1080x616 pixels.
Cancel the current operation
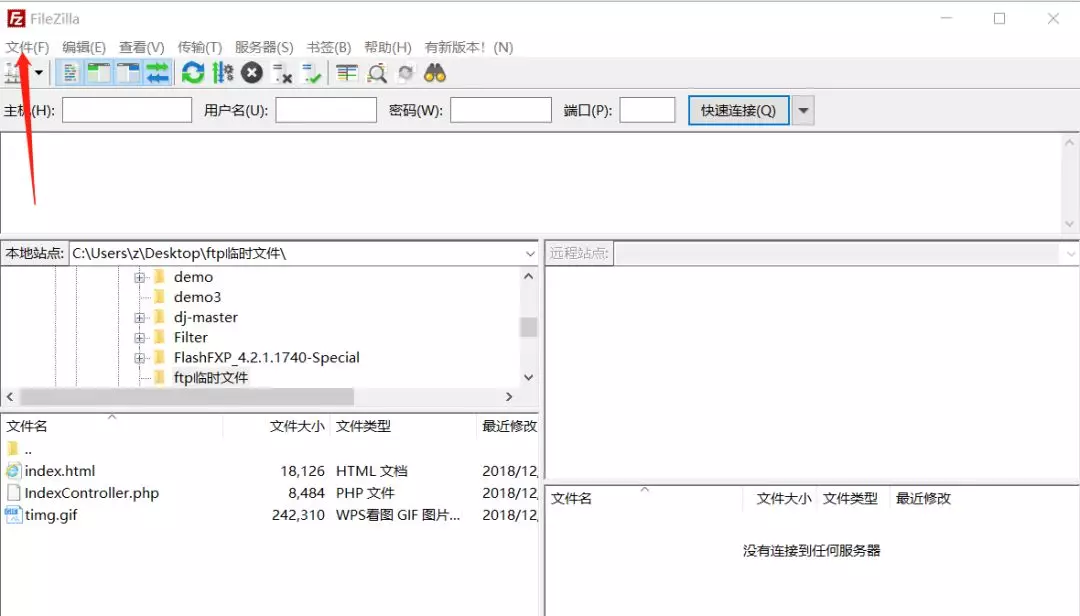click(252, 73)
